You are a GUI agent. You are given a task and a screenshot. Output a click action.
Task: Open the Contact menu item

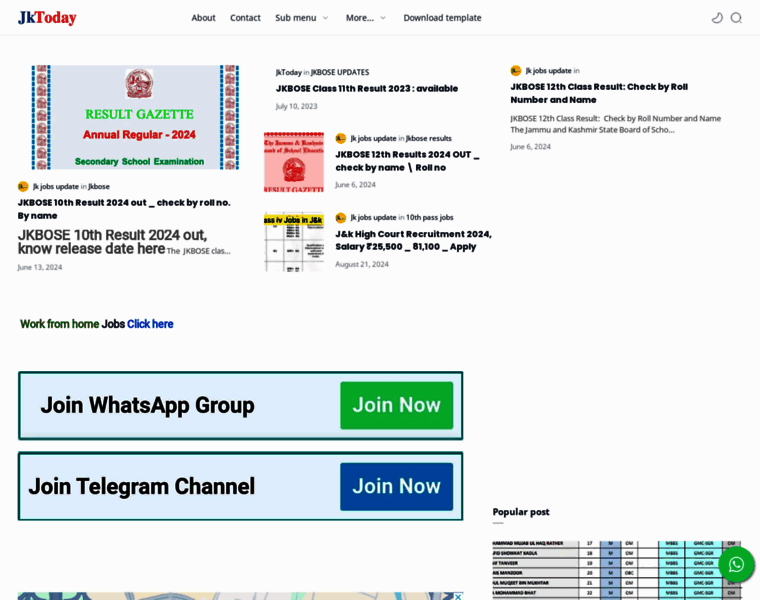(x=245, y=18)
